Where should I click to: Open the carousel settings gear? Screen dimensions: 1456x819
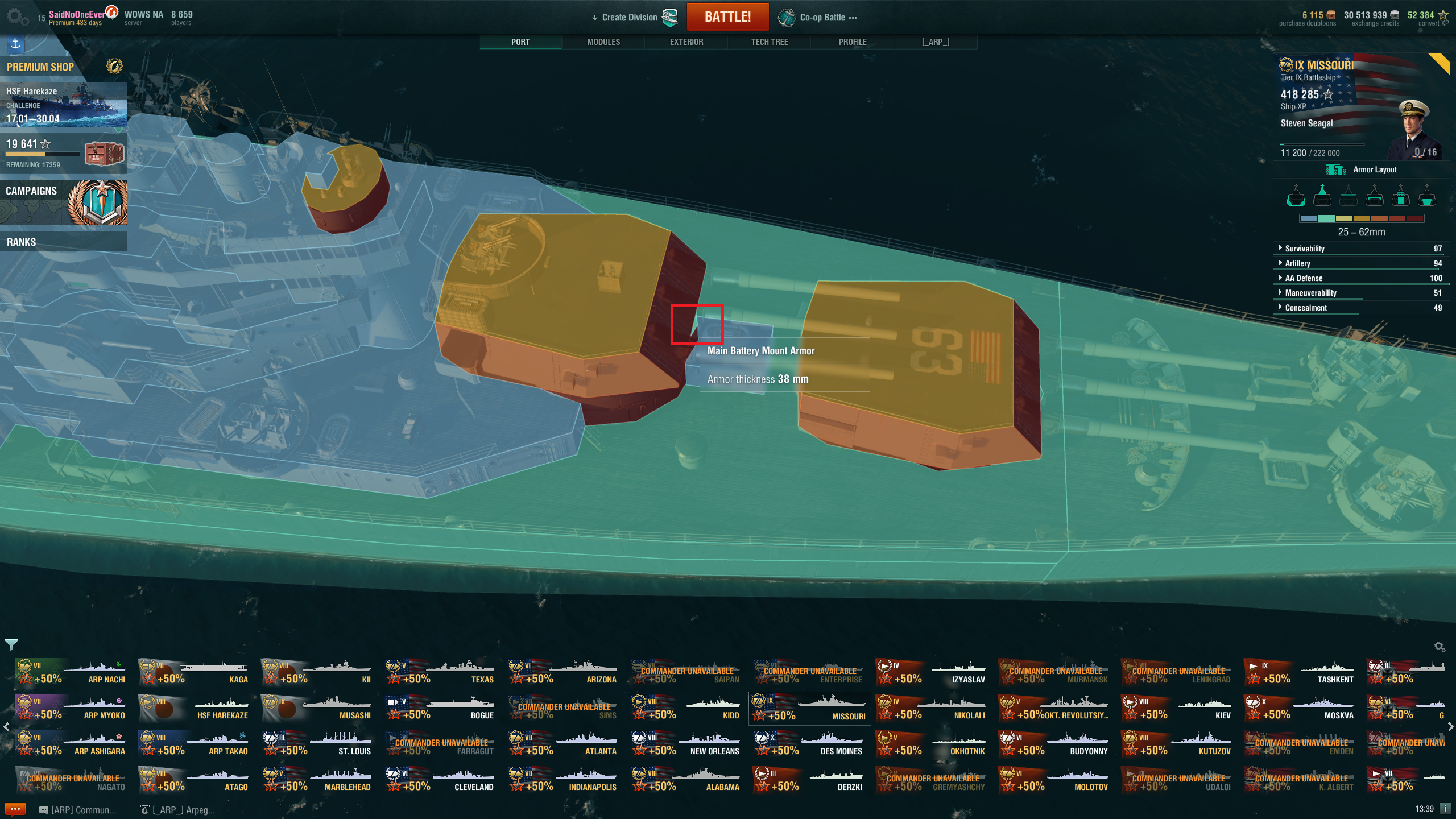pyautogui.click(x=1440, y=647)
